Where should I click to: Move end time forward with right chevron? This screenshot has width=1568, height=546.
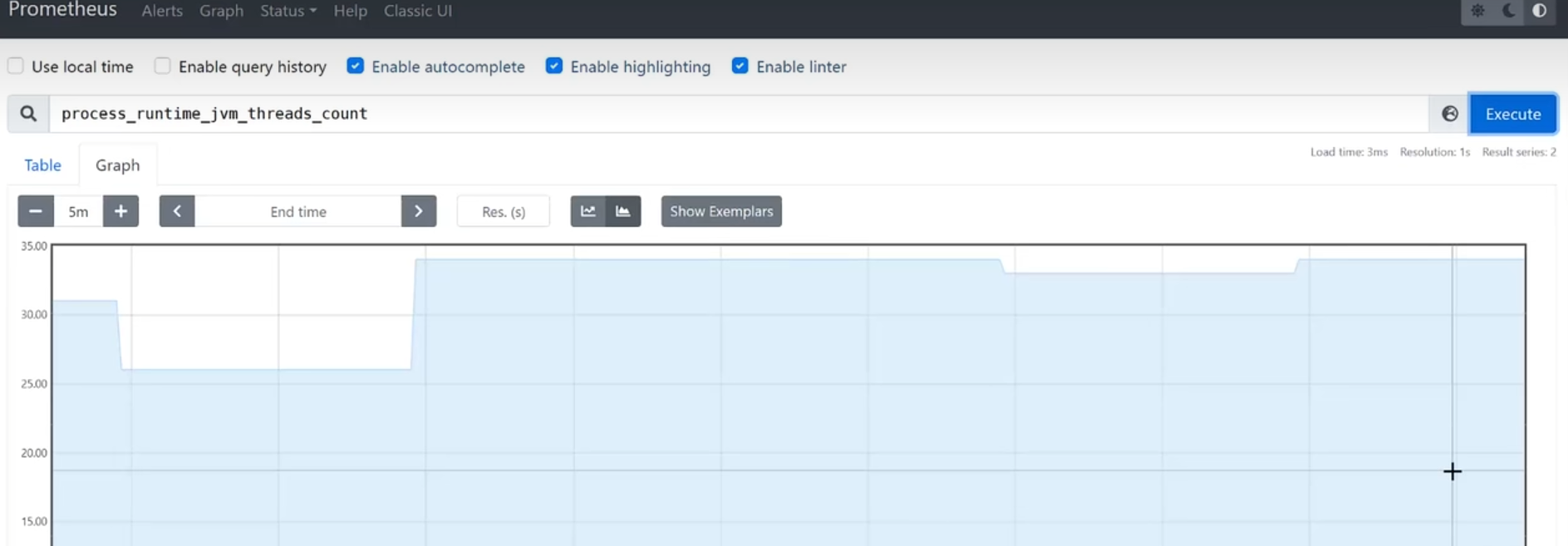point(419,211)
